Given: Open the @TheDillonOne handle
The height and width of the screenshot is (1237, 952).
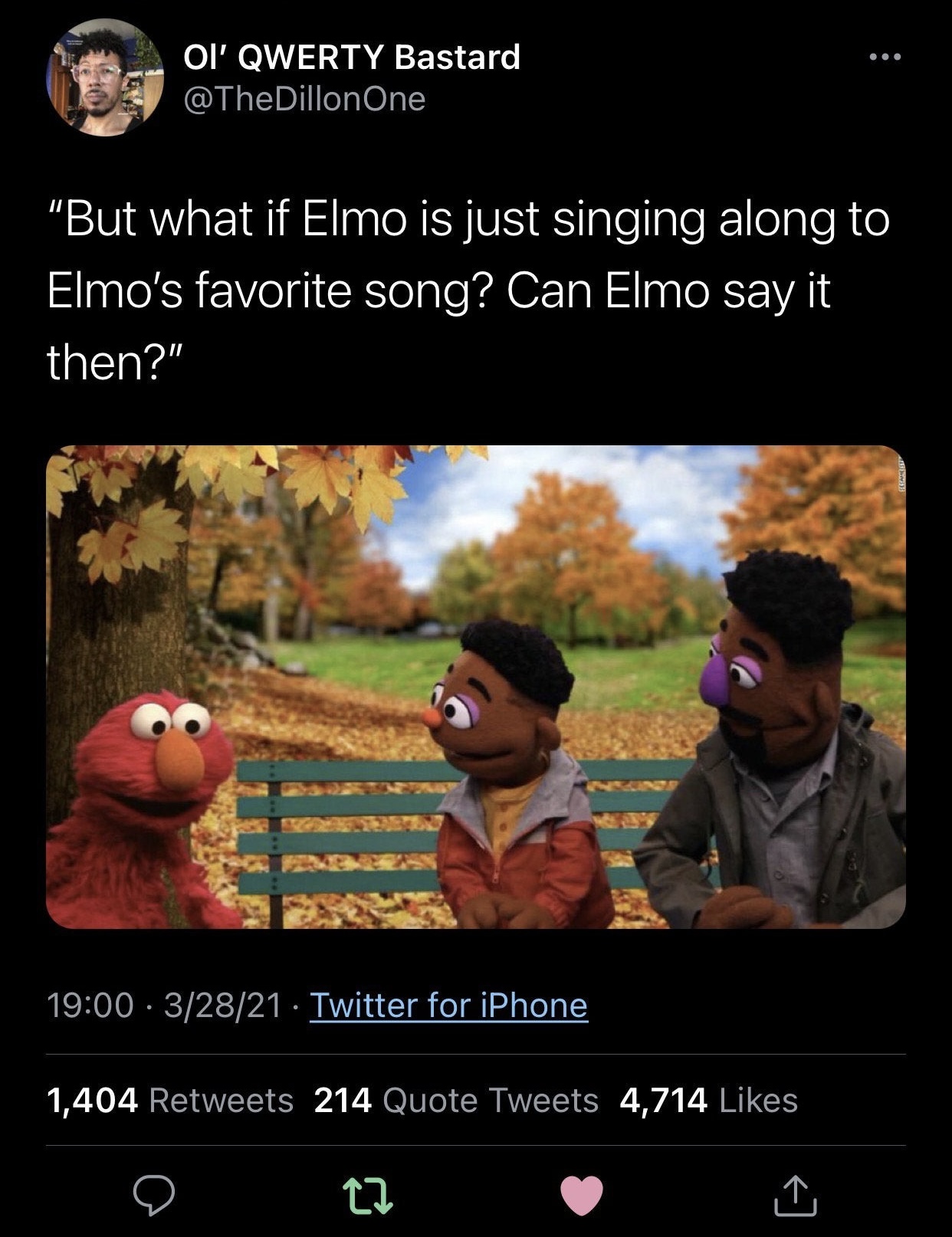Looking at the screenshot, I should (x=304, y=99).
